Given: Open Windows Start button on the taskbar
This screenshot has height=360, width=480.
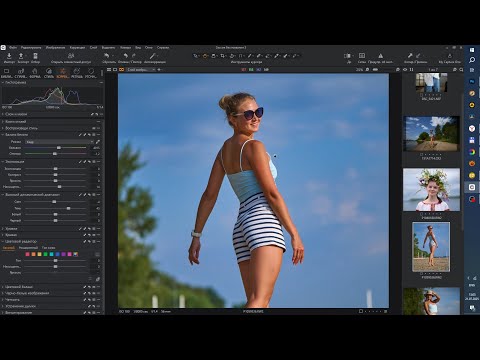Looking at the screenshot, I should tap(472, 50).
